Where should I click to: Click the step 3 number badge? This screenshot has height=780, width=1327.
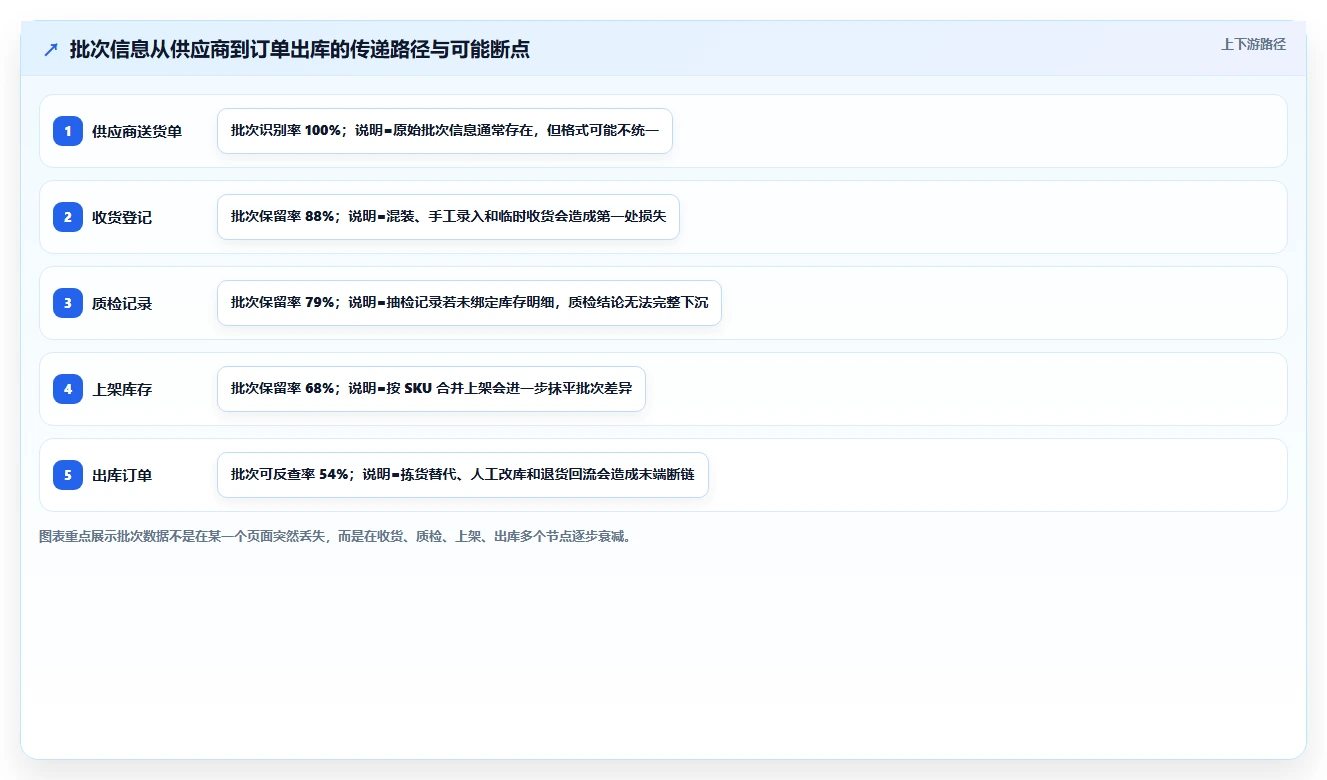68,303
